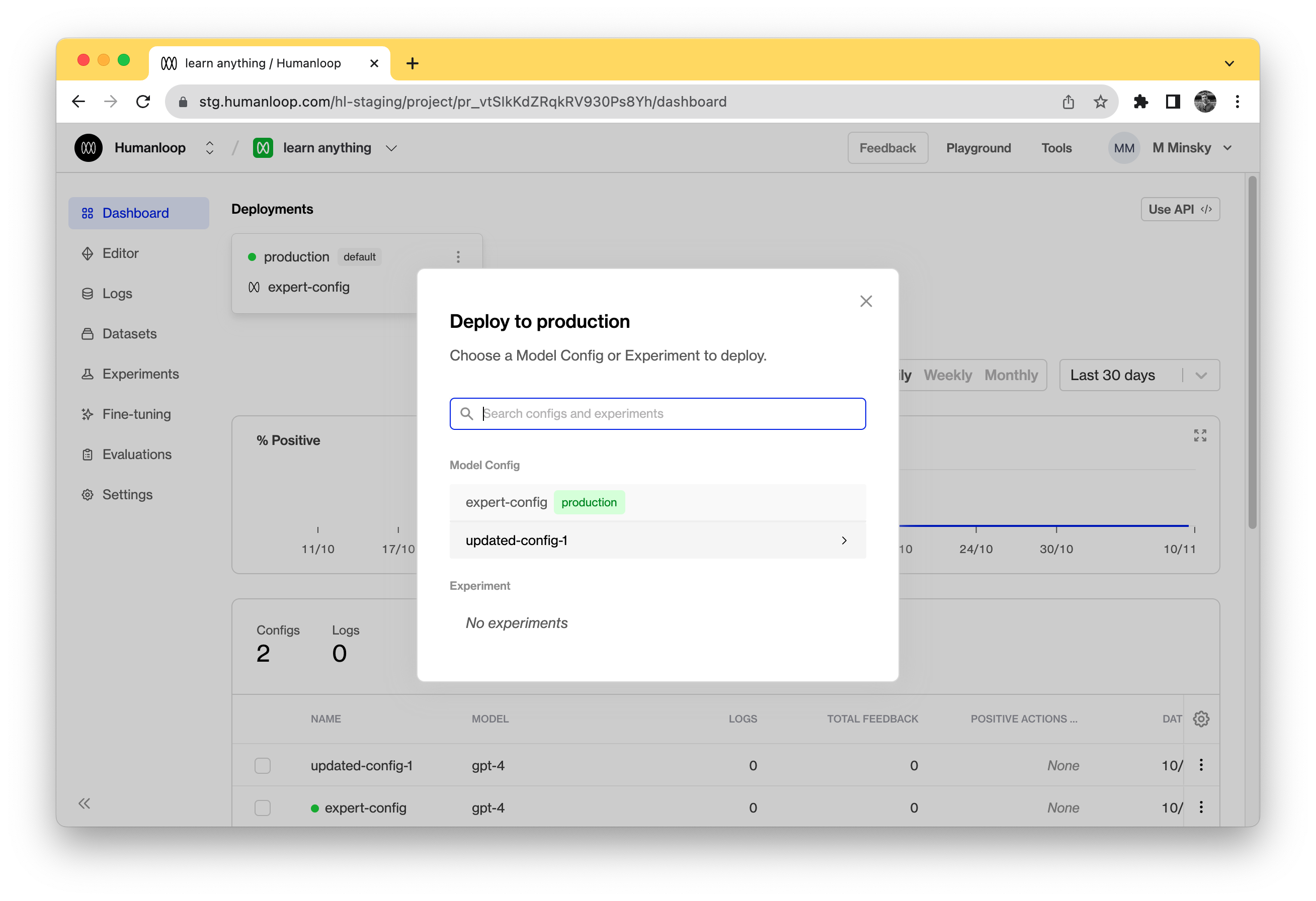1316x901 pixels.
Task: Open the Tools link
Action: click(x=1056, y=148)
